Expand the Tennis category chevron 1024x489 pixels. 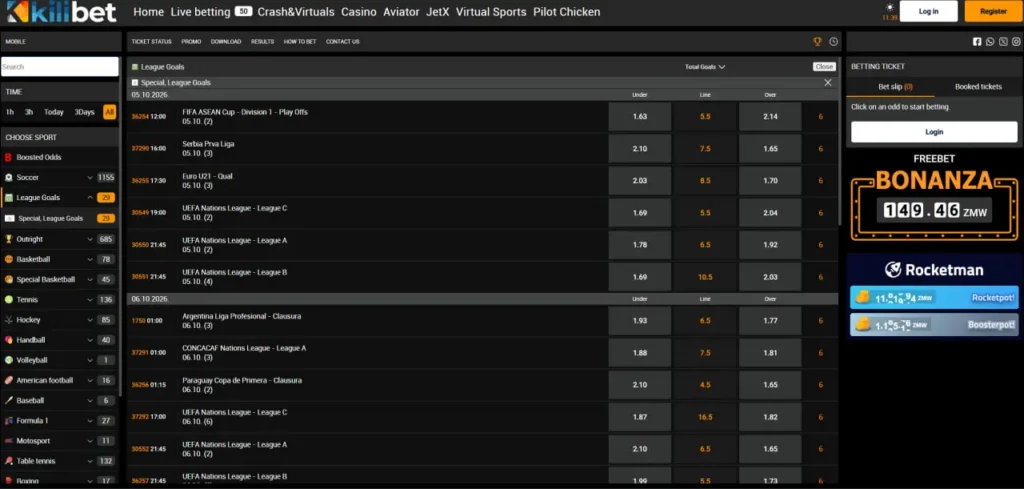coord(89,300)
